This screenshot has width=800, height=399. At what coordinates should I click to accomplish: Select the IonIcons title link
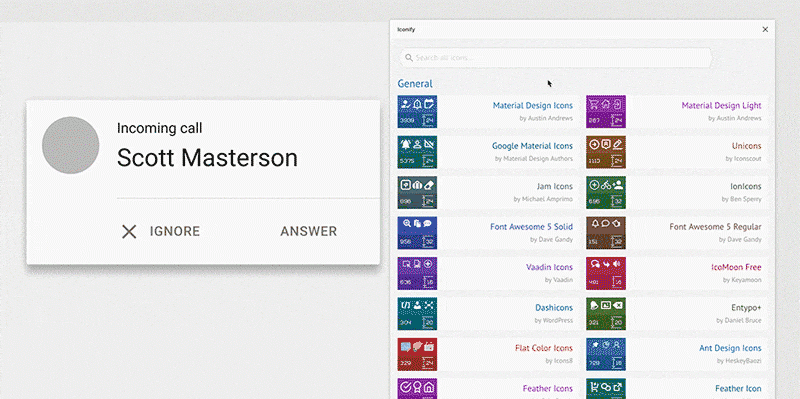(745, 186)
